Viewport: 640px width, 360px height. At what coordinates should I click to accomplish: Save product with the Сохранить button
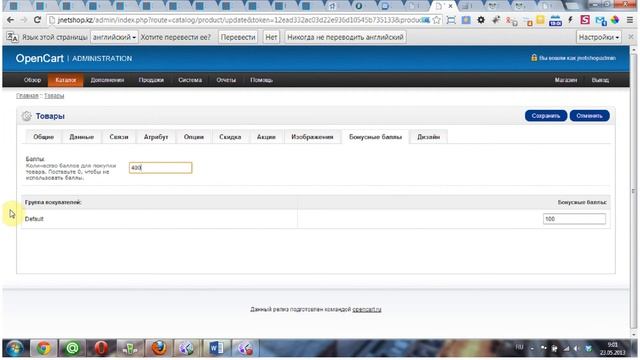pyautogui.click(x=546, y=116)
